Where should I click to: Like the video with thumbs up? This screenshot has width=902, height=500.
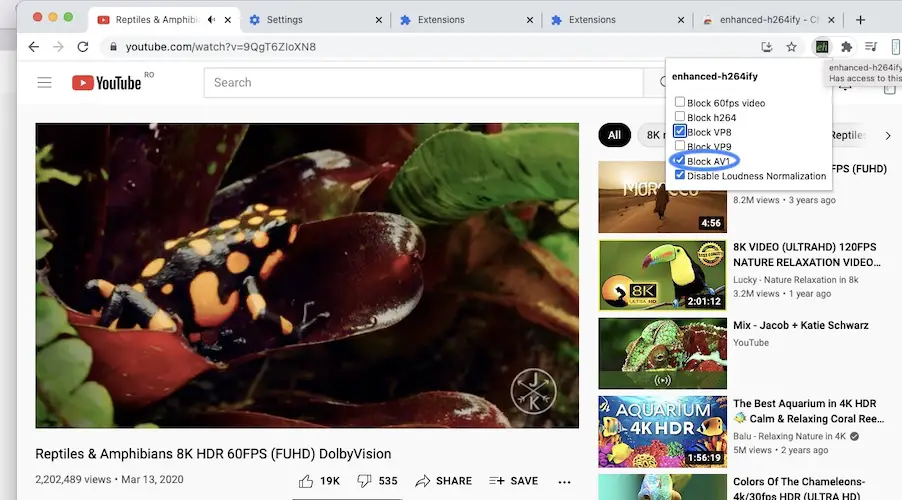click(306, 481)
